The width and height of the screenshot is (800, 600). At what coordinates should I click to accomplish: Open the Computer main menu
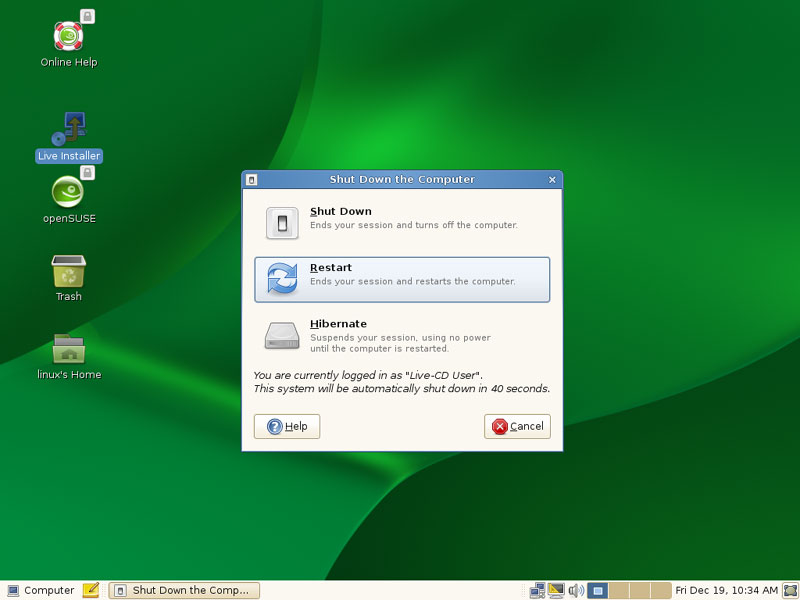coord(40,590)
